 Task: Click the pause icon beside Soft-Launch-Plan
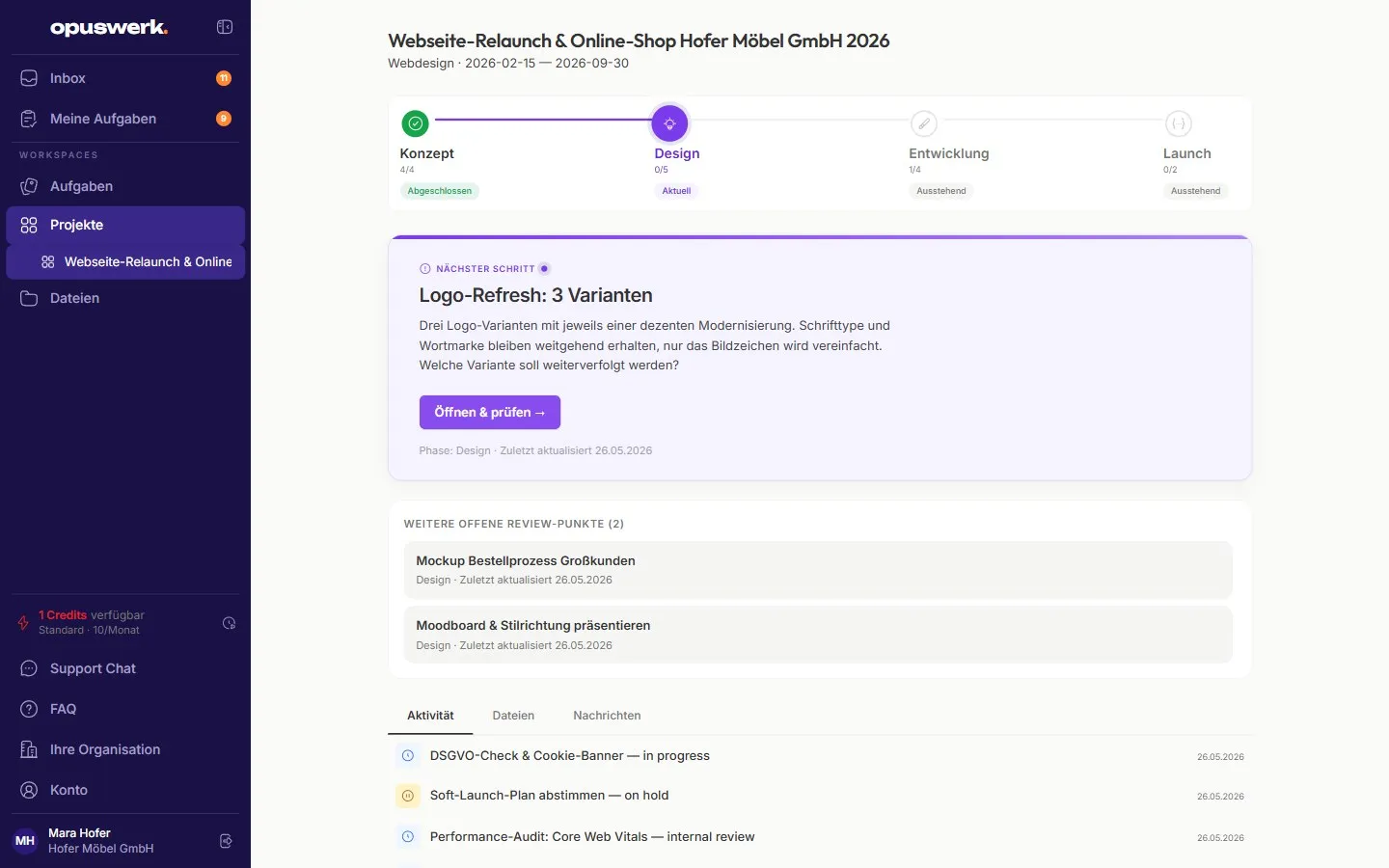(408, 796)
